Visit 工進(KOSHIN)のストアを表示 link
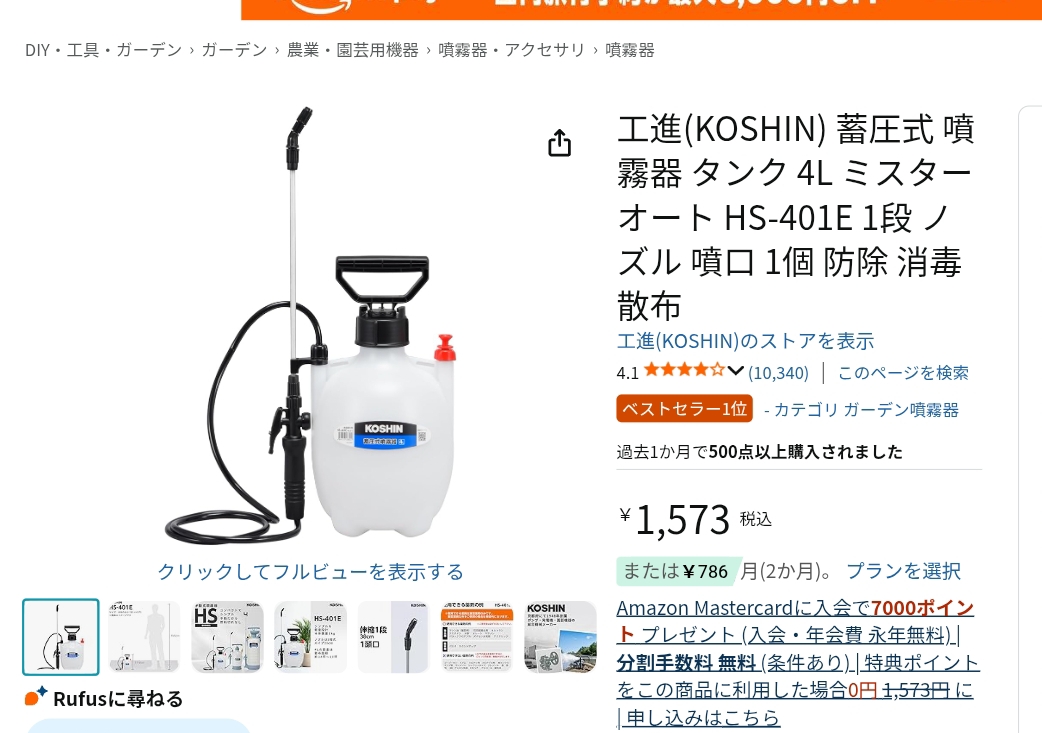 (746, 341)
